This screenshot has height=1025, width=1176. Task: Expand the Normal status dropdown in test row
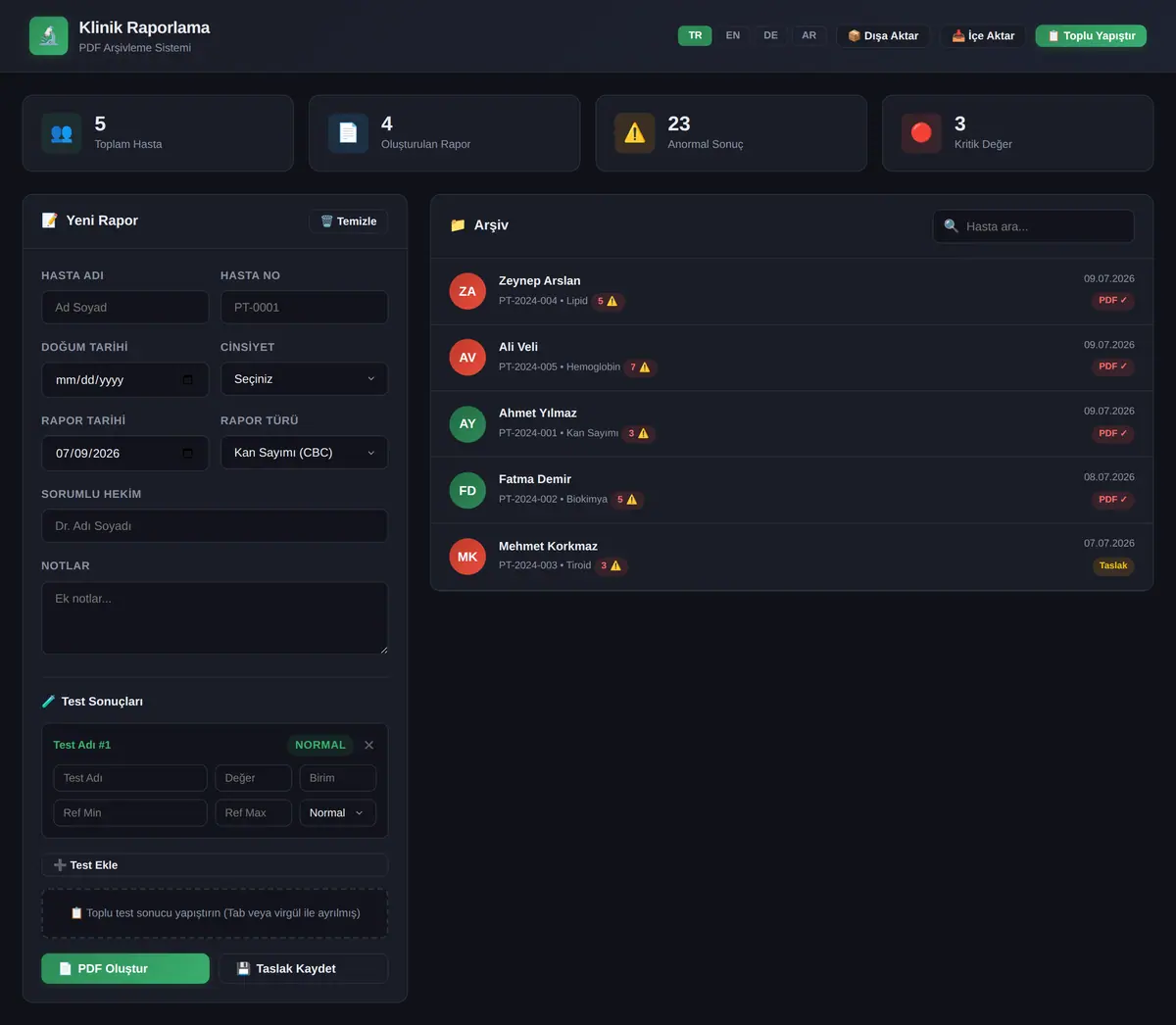[x=337, y=812]
